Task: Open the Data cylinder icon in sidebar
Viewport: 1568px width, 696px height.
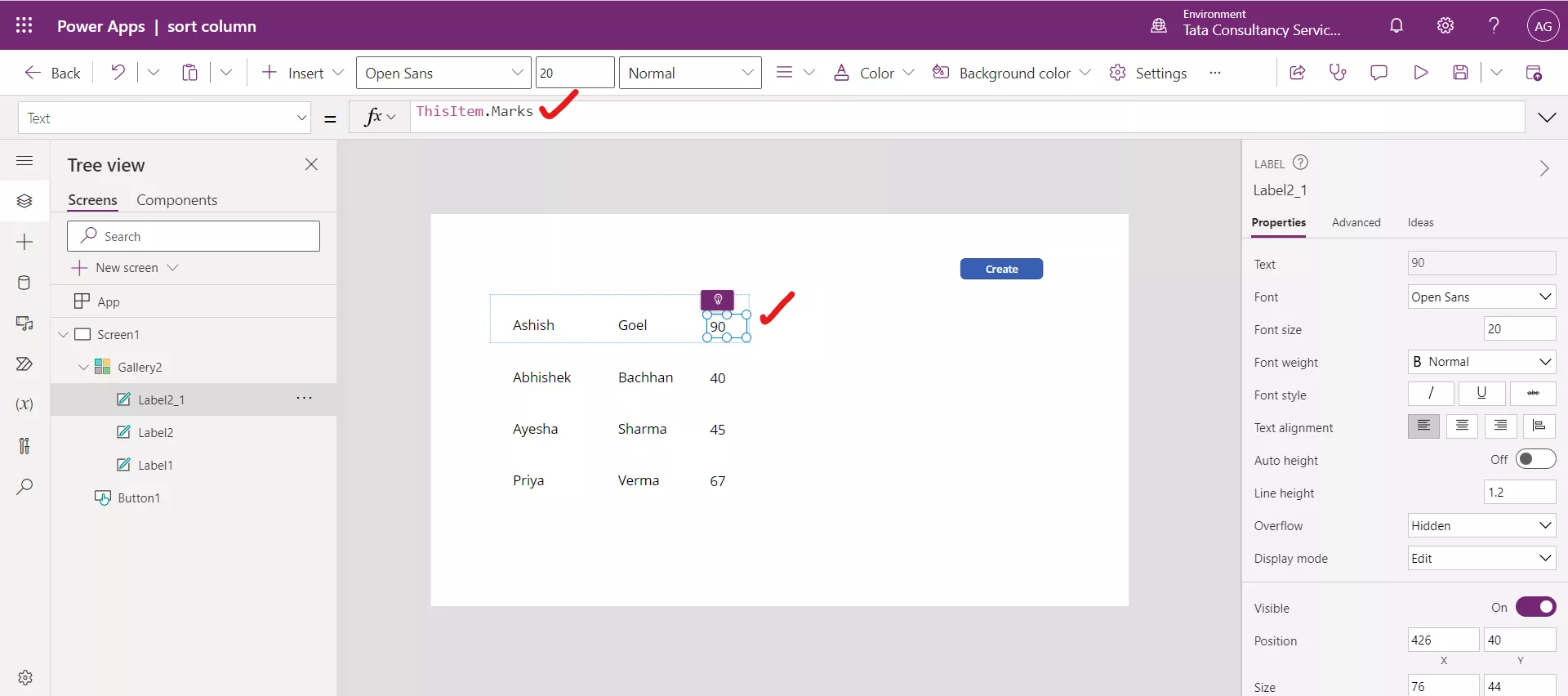Action: (24, 283)
